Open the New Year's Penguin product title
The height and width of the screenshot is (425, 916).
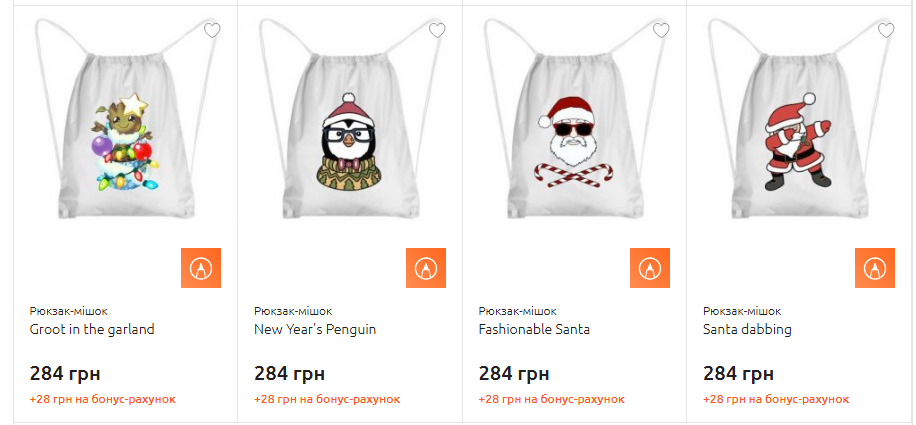[x=315, y=329]
